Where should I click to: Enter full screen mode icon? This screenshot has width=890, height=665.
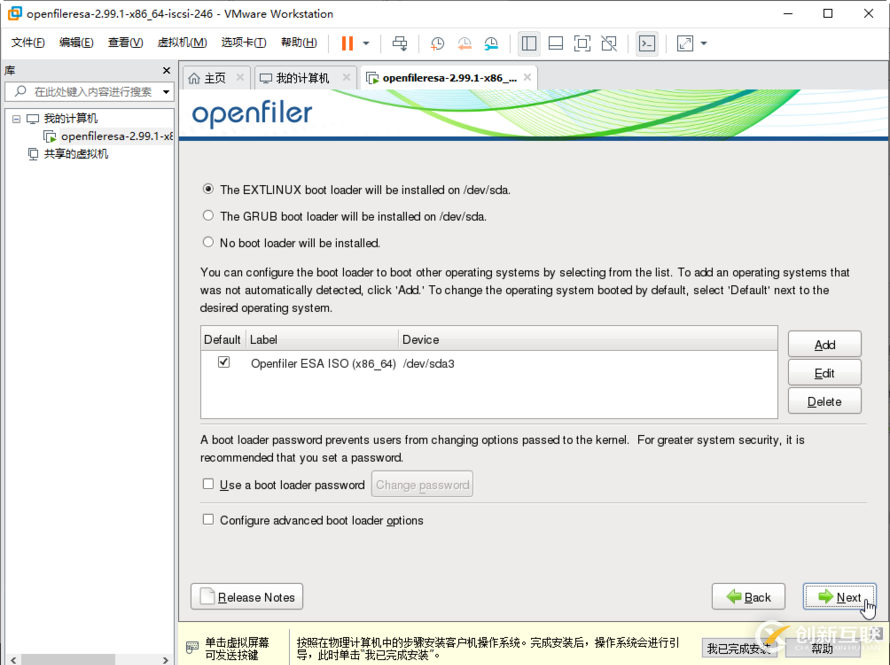582,43
